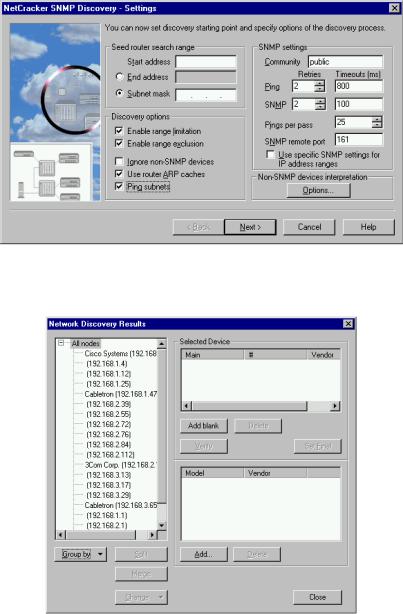
Task: Click the Next button
Action: (250, 227)
